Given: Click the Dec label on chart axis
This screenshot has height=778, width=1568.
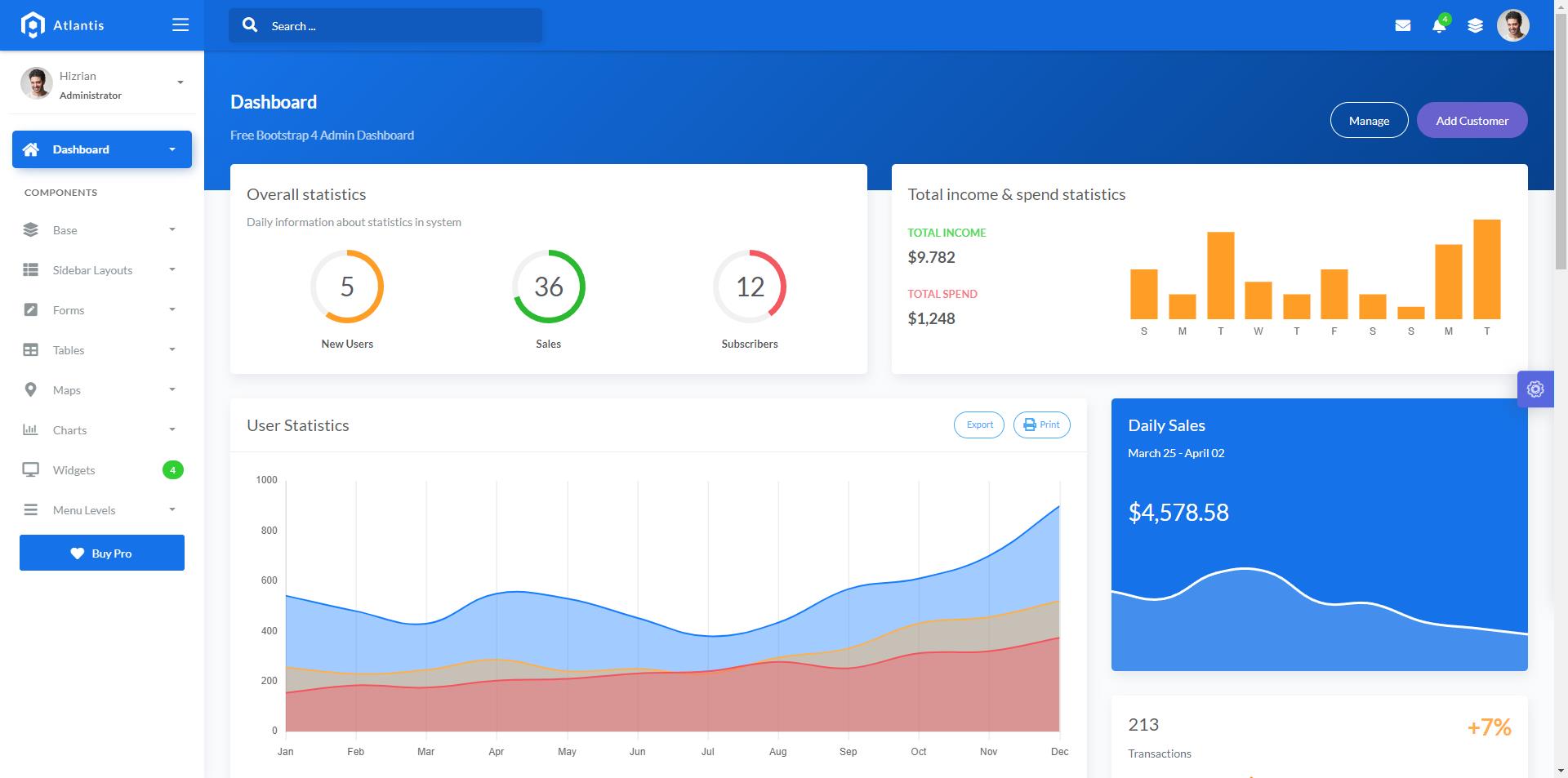Looking at the screenshot, I should 1059,751.
